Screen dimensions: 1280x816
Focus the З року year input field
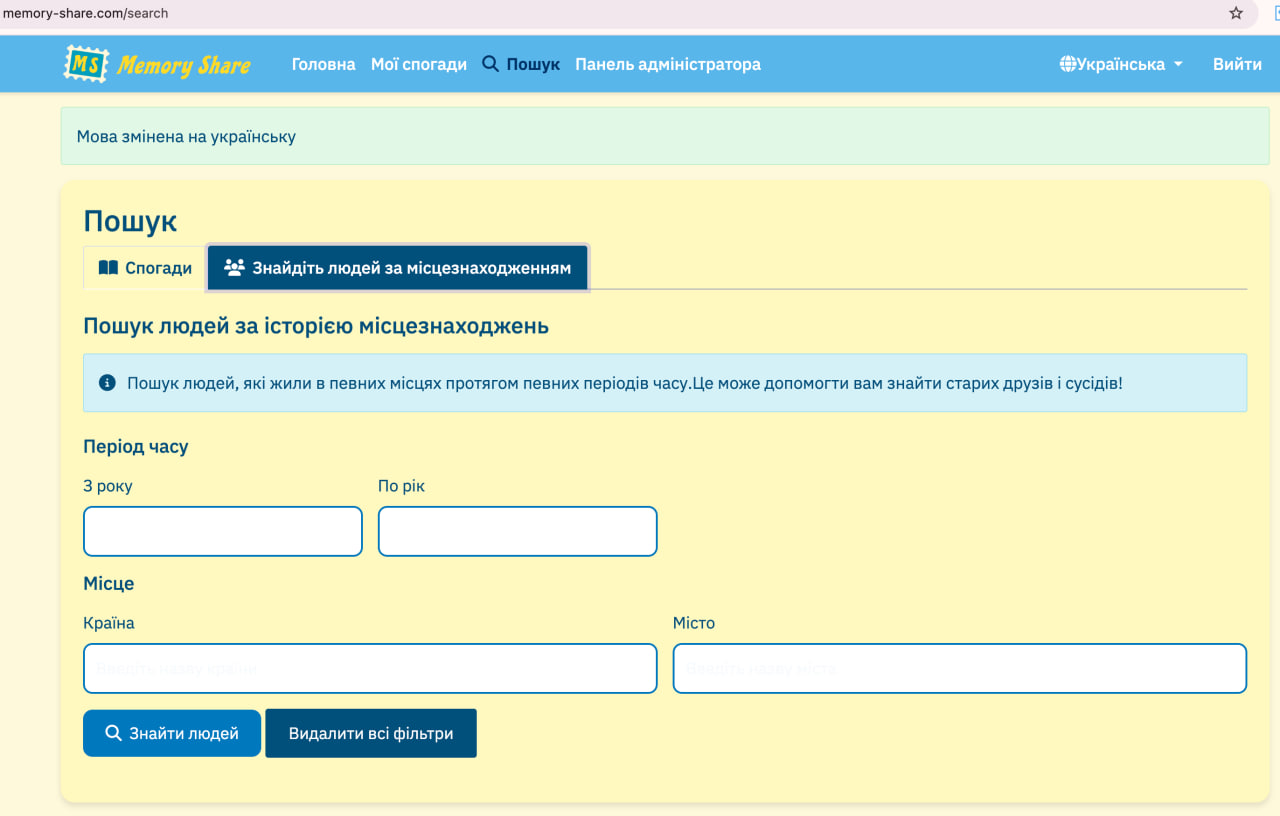pos(222,531)
